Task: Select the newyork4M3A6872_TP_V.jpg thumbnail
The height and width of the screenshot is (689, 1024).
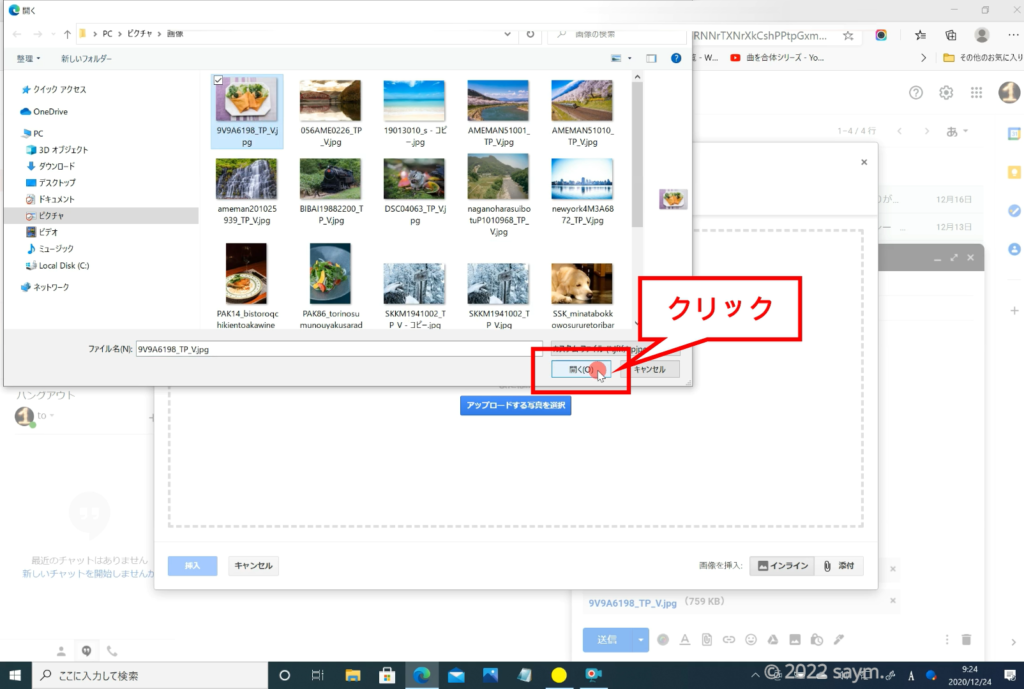Action: coord(582,179)
